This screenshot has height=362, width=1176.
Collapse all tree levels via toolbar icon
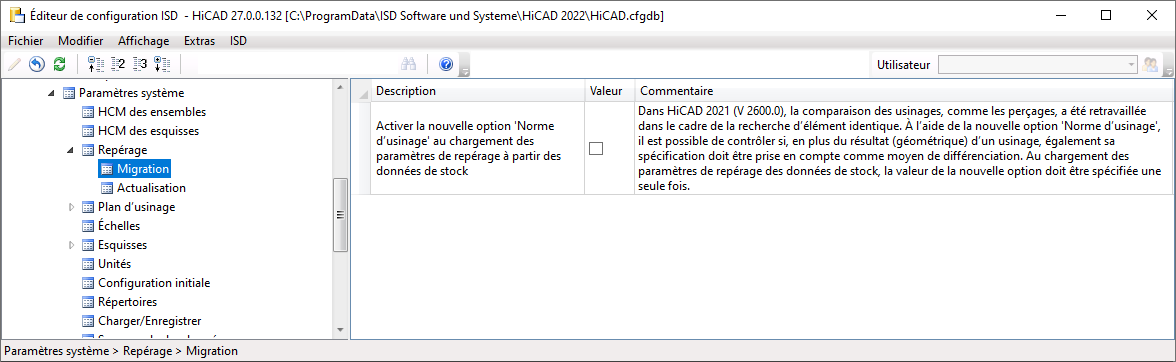[x=94, y=64]
